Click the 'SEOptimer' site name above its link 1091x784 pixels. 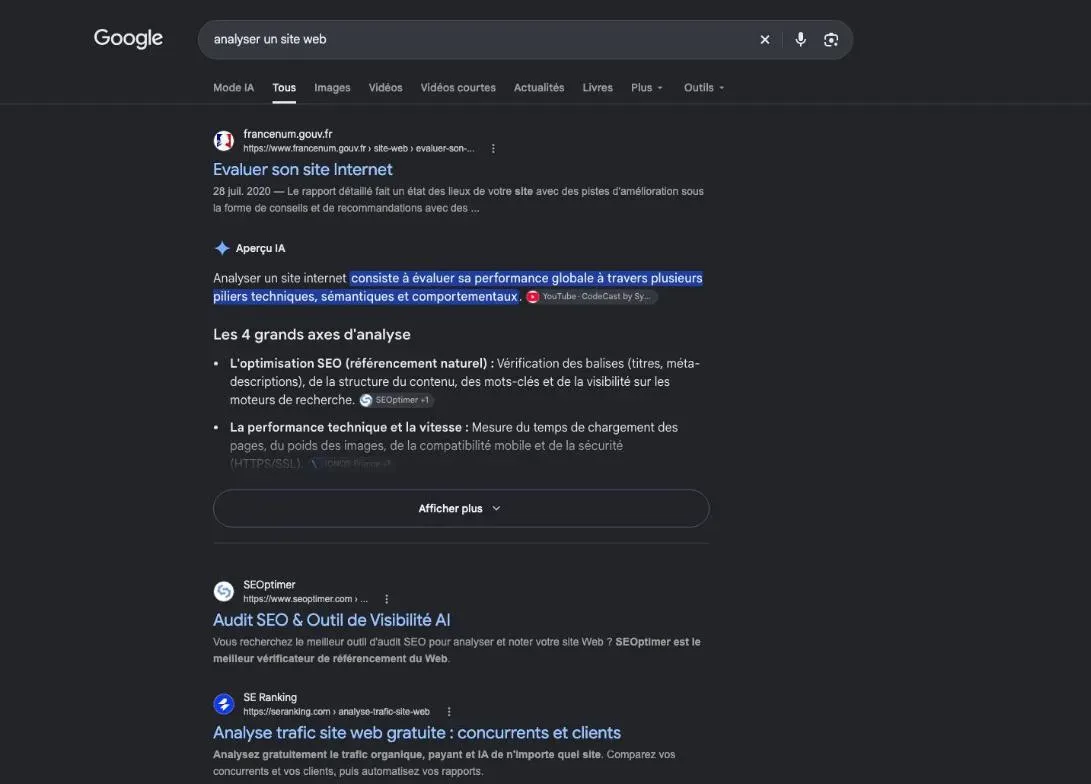[x=269, y=584]
